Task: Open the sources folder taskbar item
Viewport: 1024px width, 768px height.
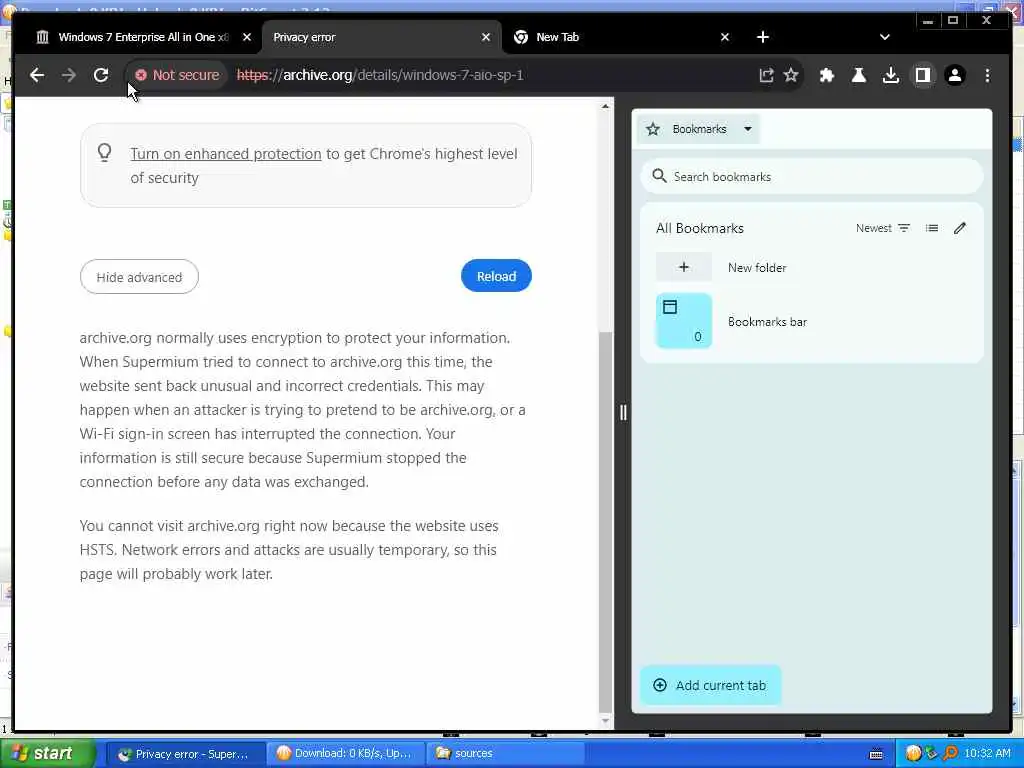Action: (504, 754)
